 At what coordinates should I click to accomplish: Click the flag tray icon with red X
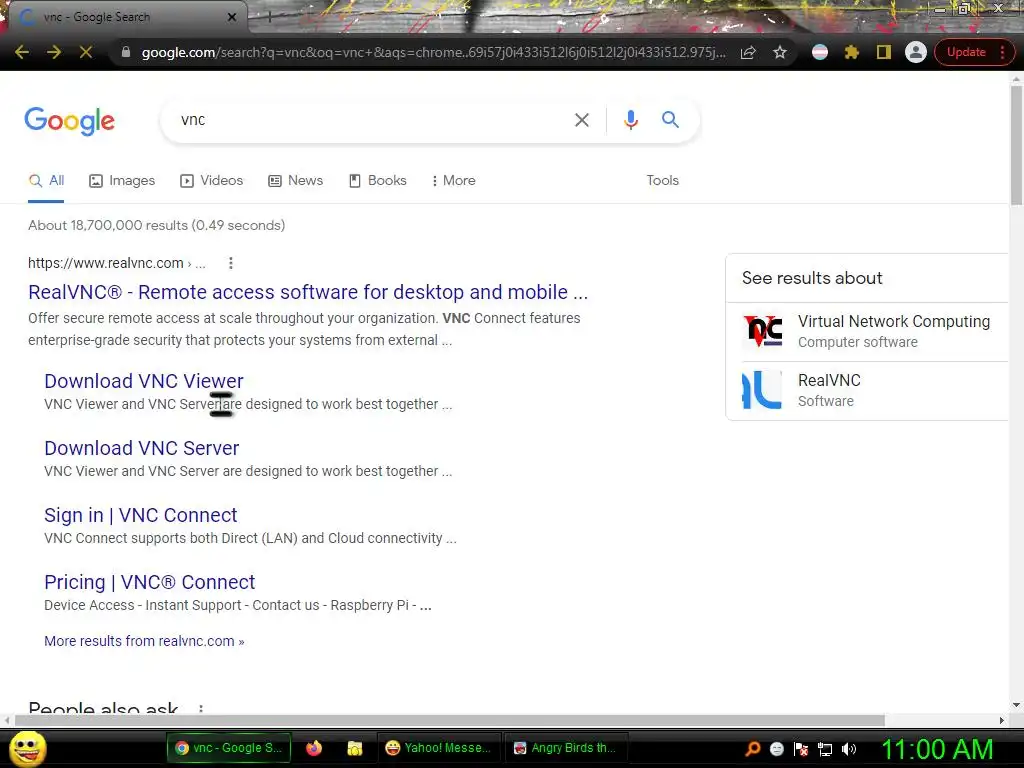click(x=801, y=749)
